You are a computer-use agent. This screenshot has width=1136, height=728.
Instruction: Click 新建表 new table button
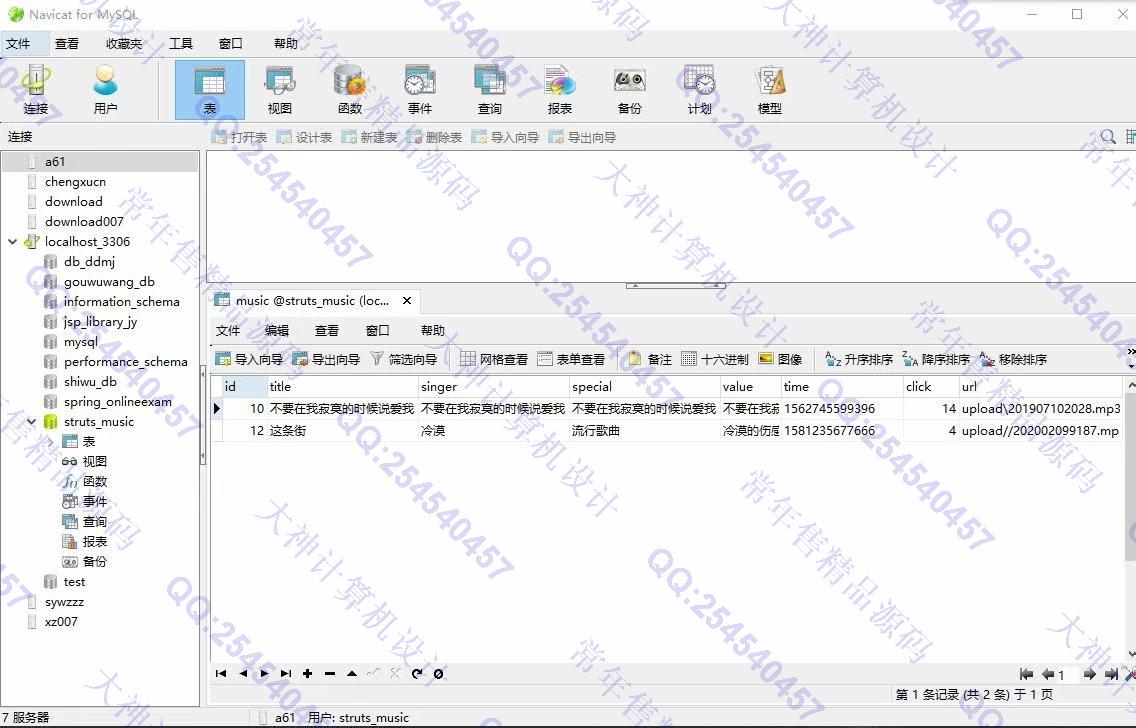pyautogui.click(x=369, y=137)
